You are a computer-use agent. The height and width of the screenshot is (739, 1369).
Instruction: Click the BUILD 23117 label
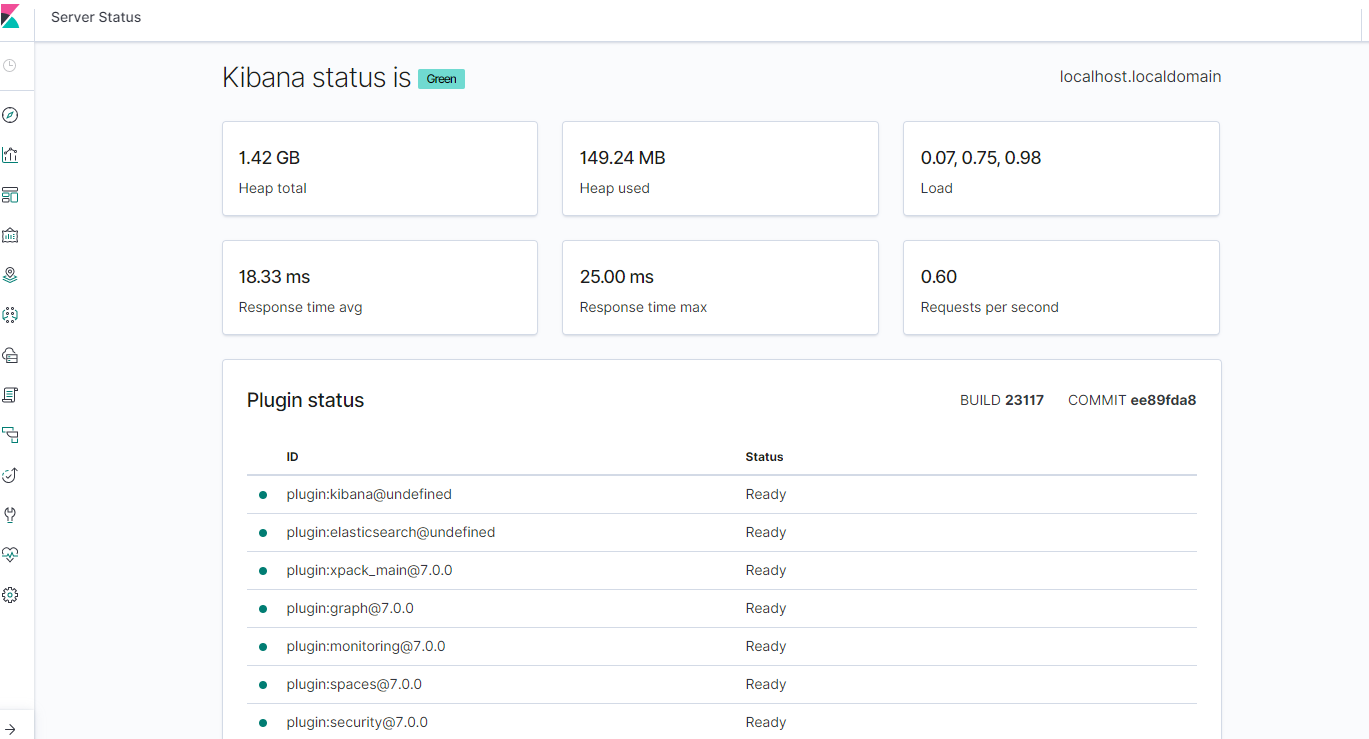coord(1001,400)
